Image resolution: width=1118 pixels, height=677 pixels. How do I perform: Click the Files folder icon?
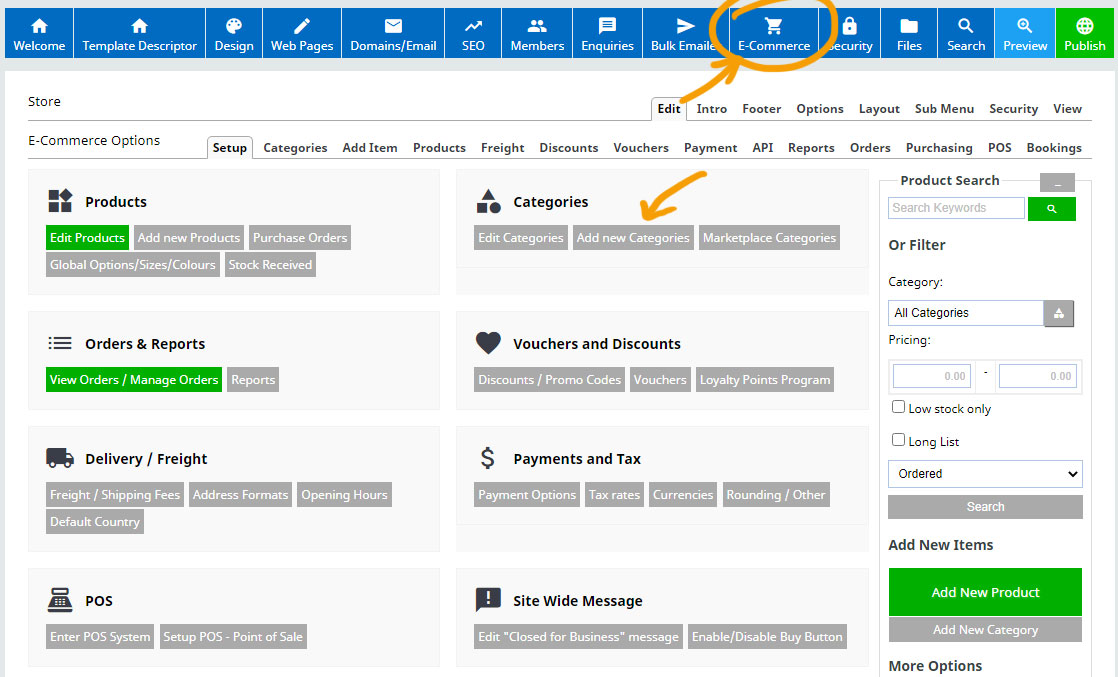909,27
